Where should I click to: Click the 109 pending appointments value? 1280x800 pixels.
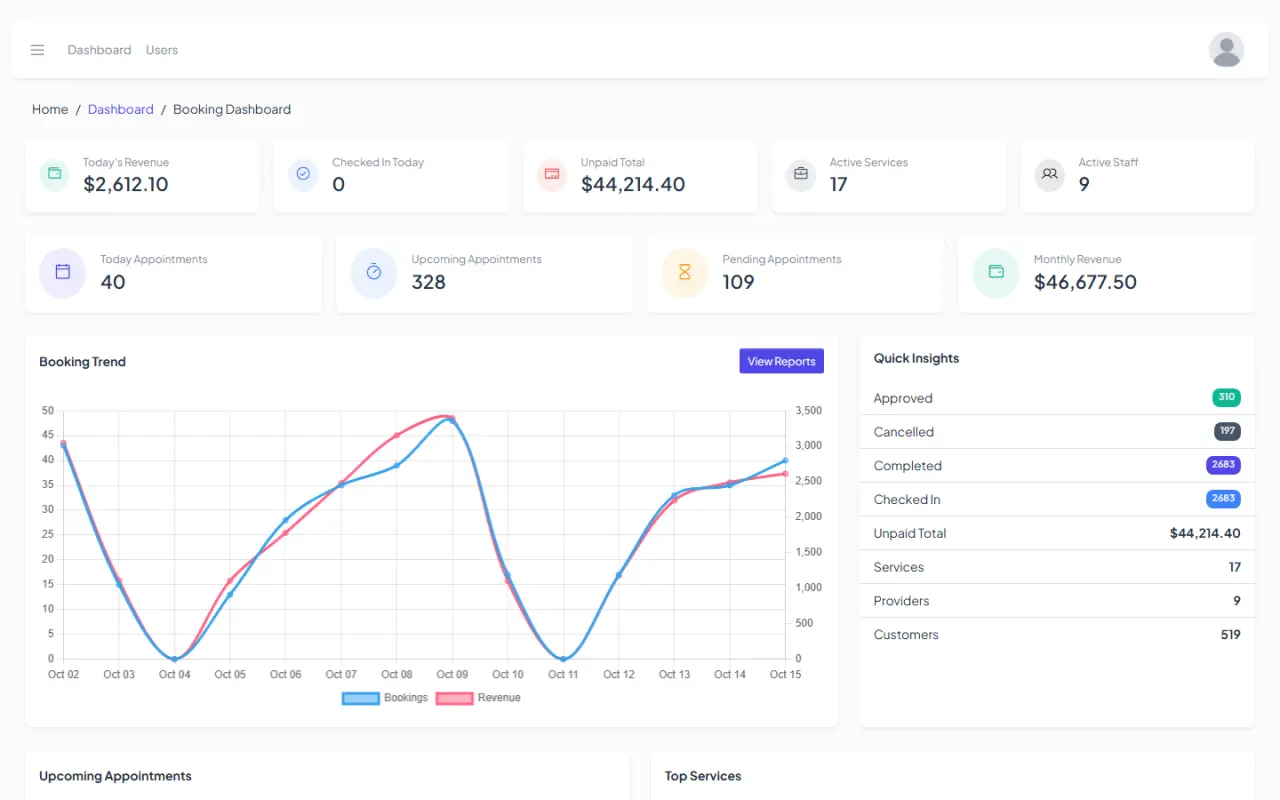(739, 282)
